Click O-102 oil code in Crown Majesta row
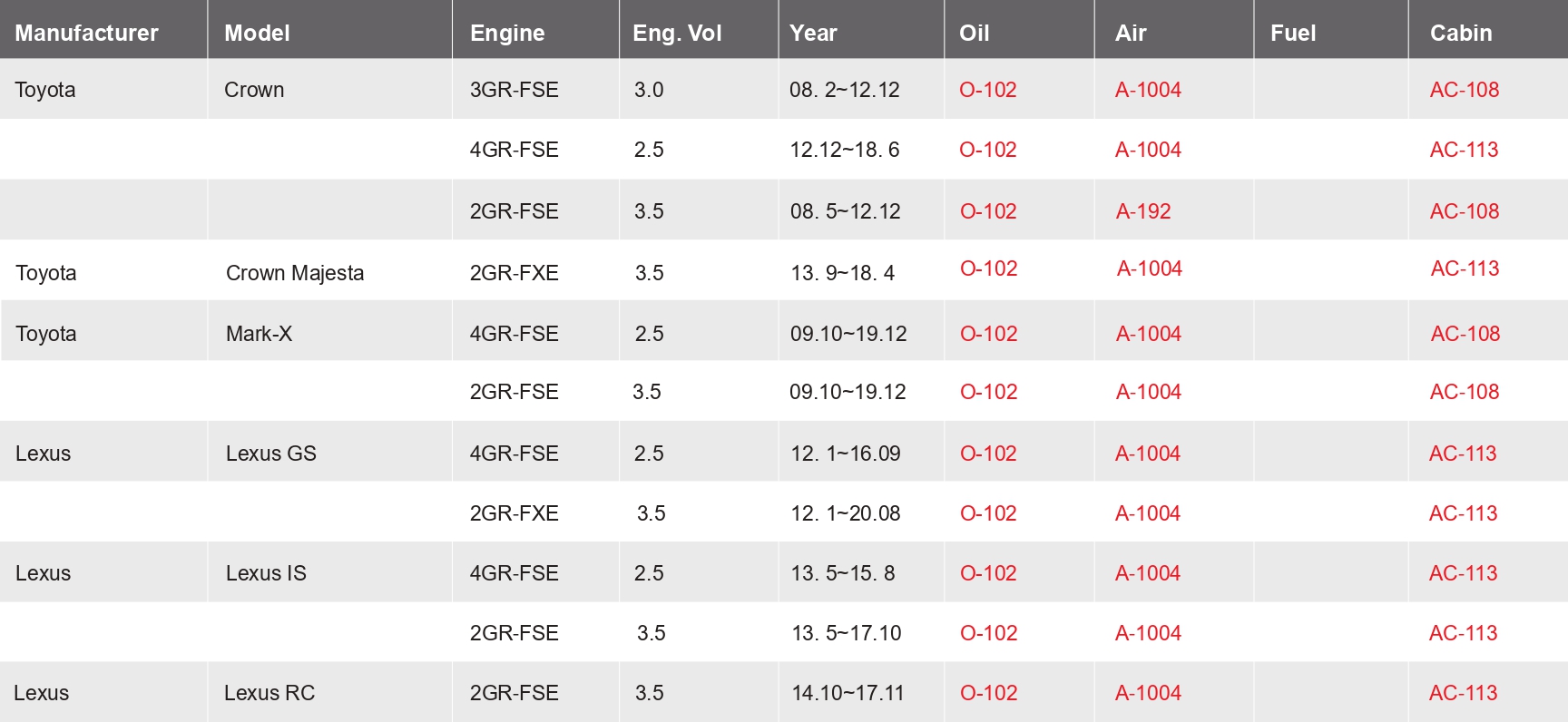This screenshot has height=722, width=1568. pyautogui.click(x=989, y=268)
